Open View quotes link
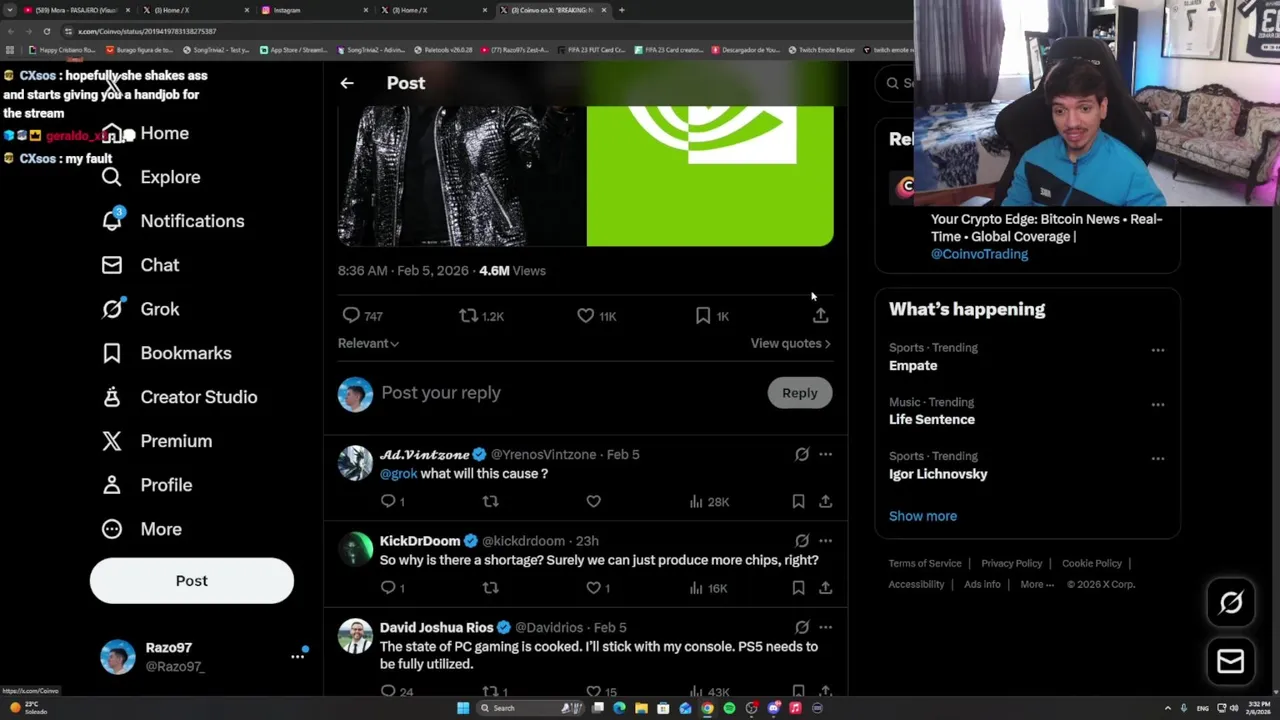 (790, 343)
